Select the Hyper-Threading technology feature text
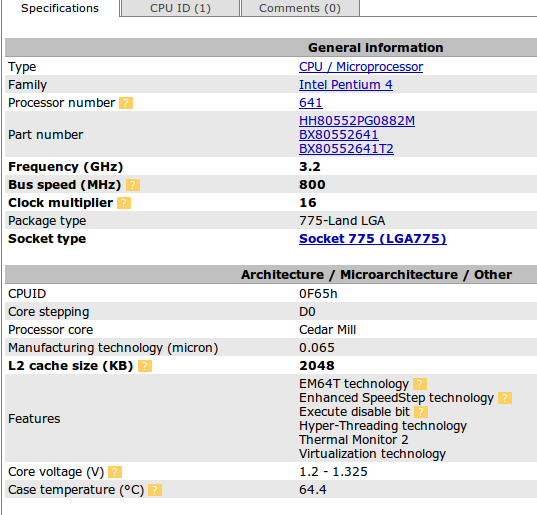537x515 pixels. (383, 426)
